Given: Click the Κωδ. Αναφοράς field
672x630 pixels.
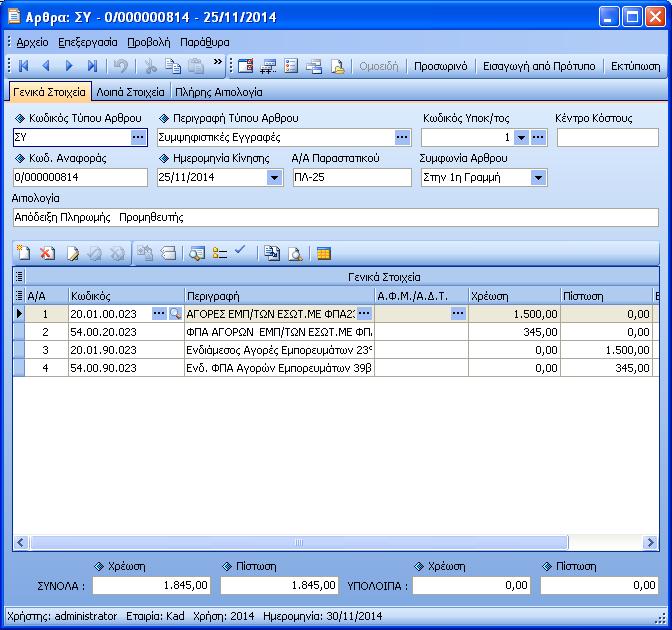Looking at the screenshot, I should point(80,177).
